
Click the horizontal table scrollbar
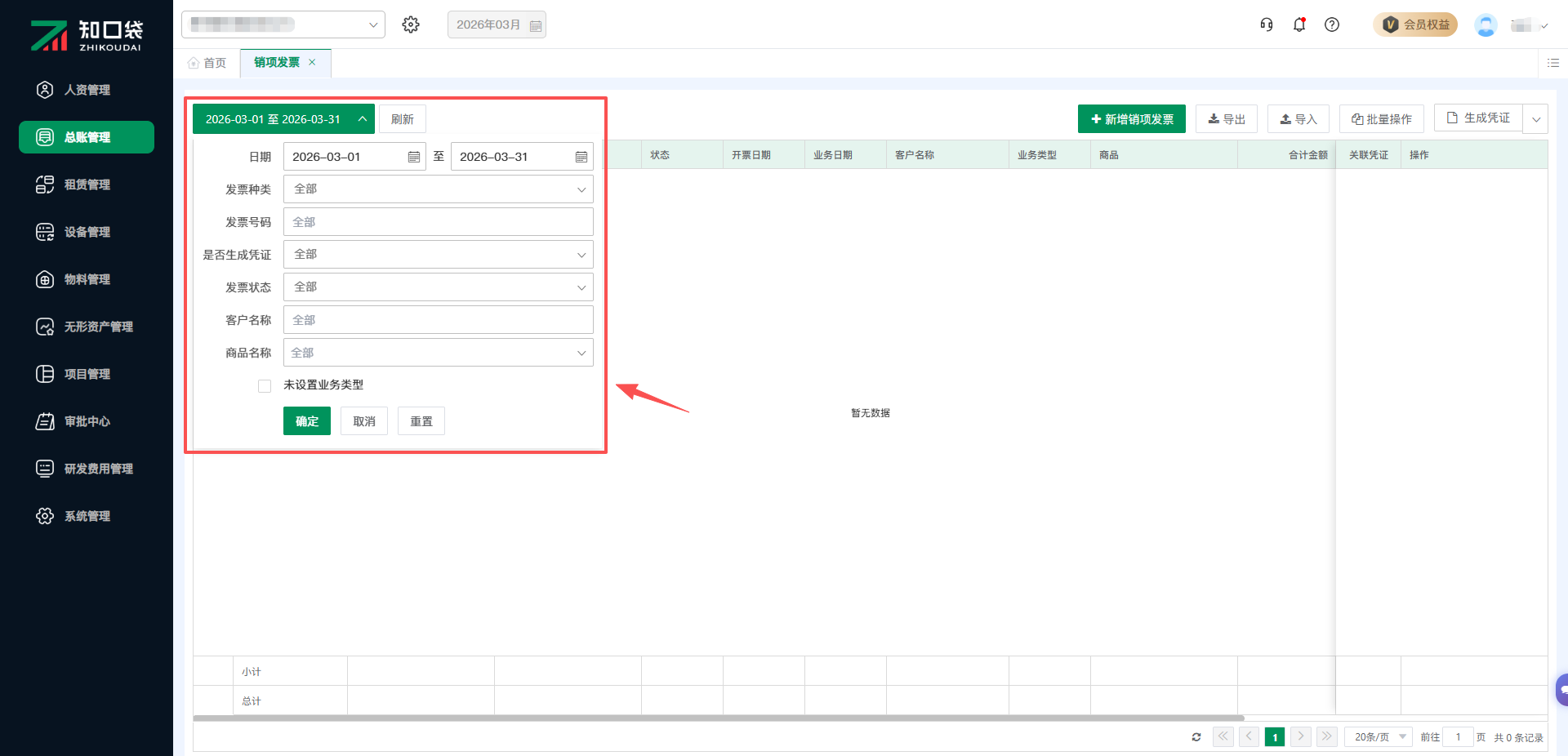[x=719, y=718]
